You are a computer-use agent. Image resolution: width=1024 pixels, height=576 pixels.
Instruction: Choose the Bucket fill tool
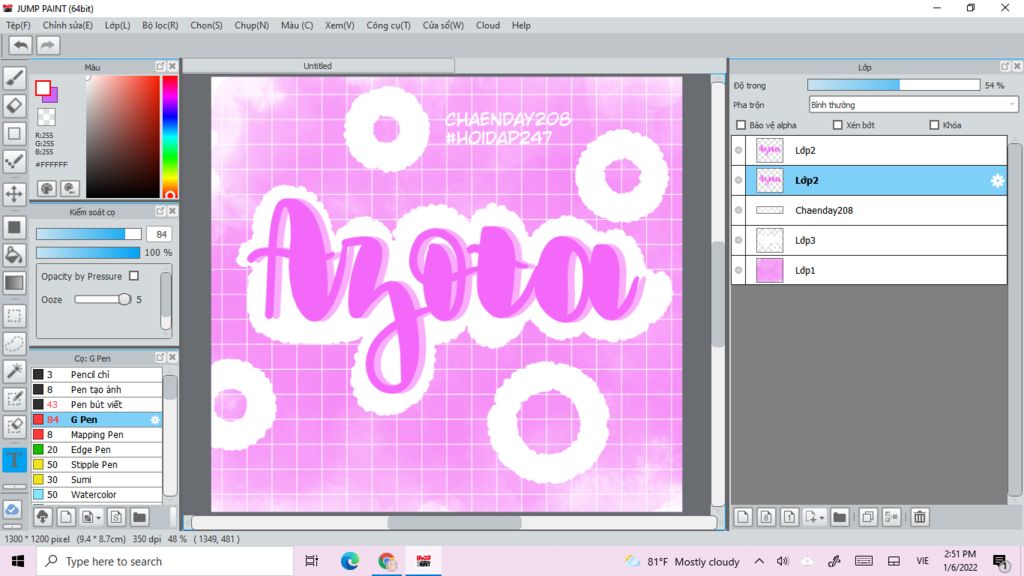(14, 255)
